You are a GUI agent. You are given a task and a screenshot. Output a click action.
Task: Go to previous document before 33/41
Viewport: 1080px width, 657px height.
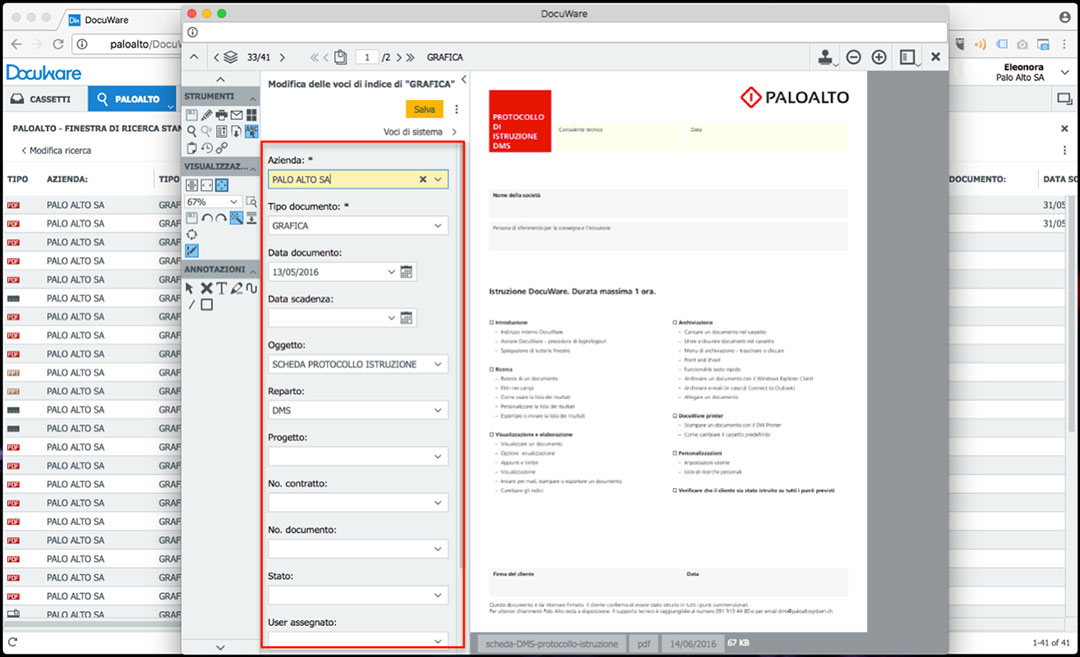coord(216,57)
